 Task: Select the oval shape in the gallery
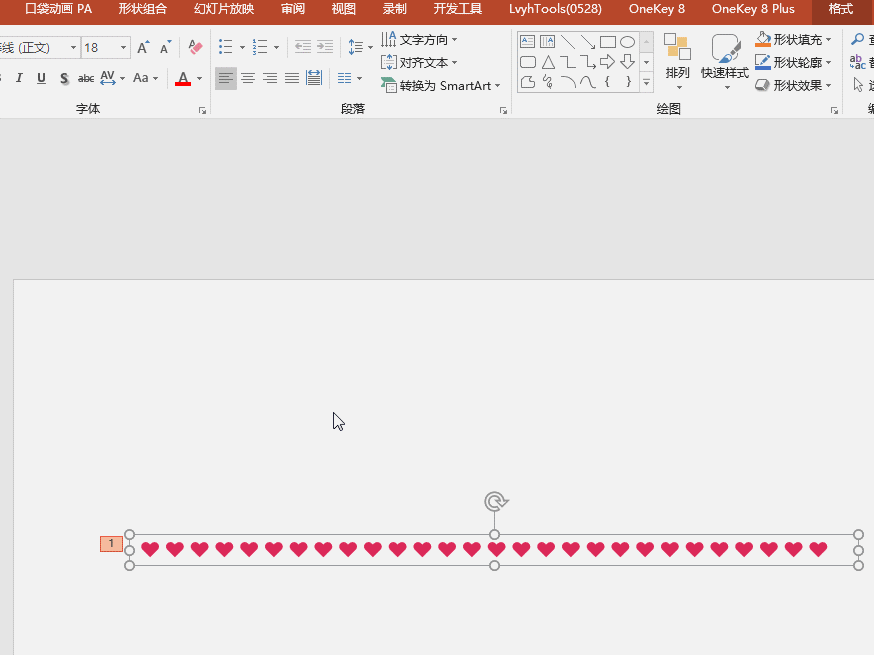coord(627,41)
